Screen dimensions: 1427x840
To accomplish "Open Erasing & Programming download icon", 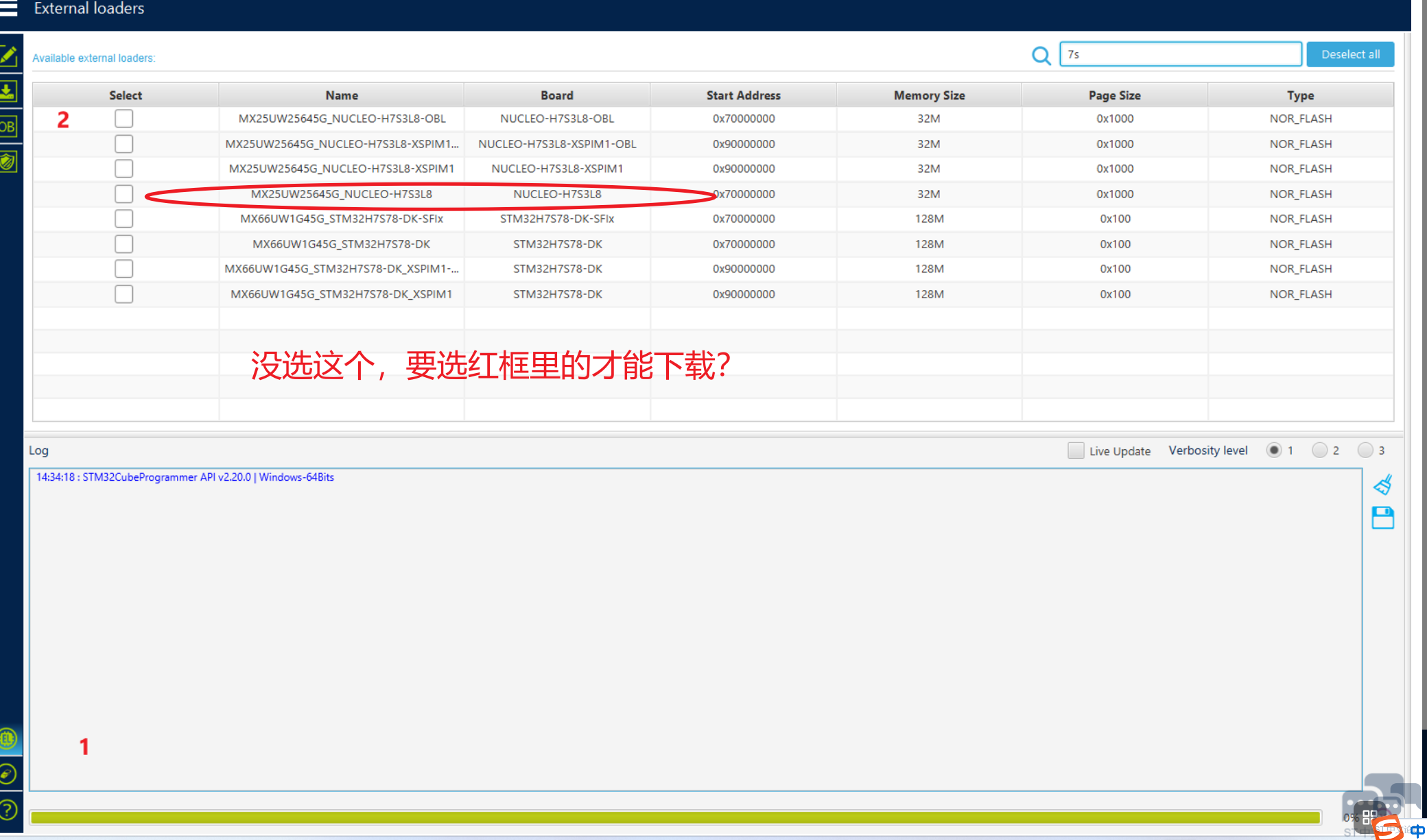I will tap(9, 91).
